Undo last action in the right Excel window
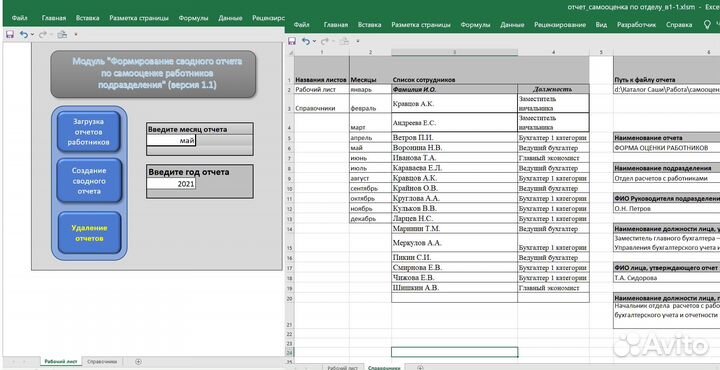 (x=306, y=41)
